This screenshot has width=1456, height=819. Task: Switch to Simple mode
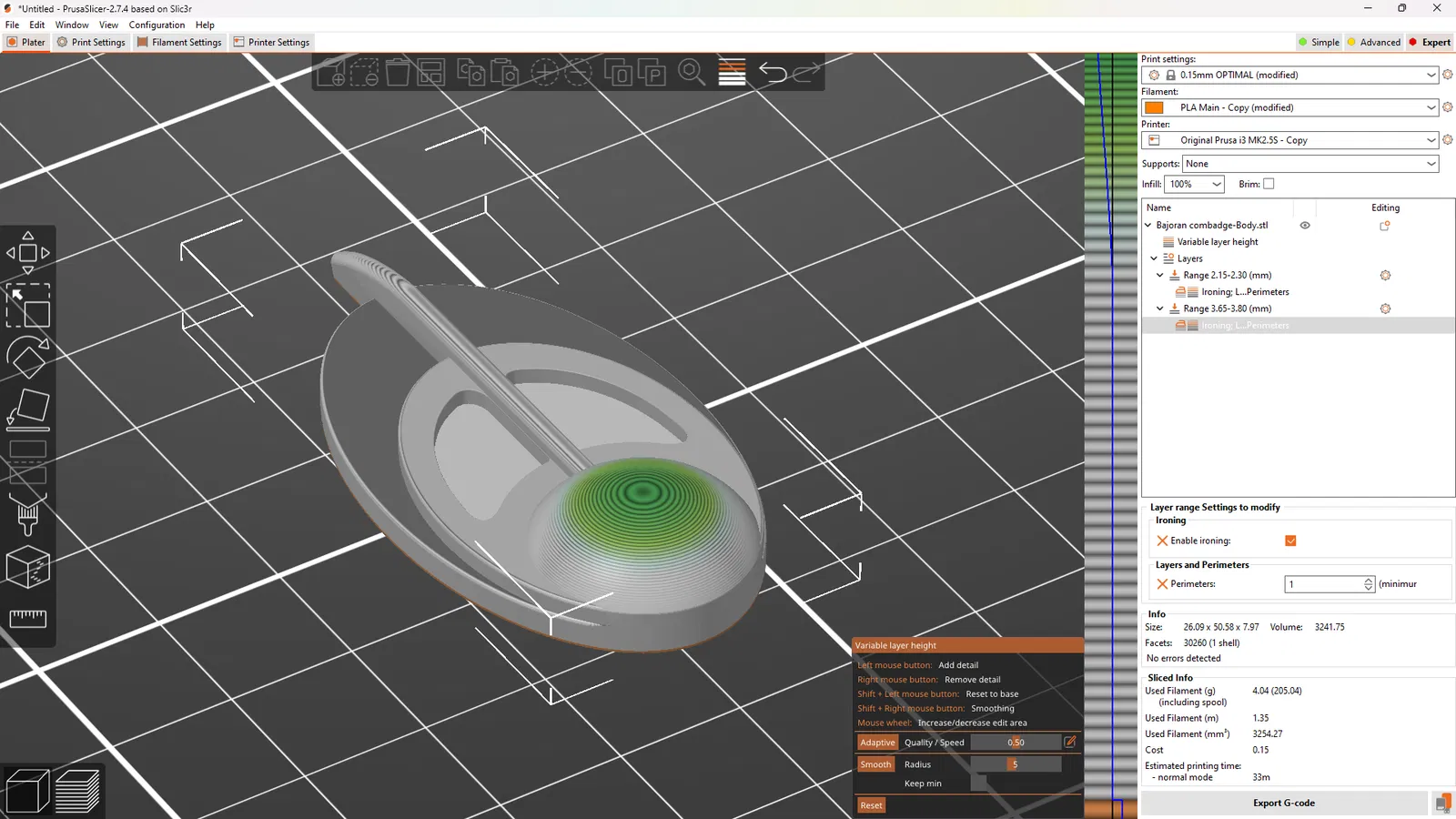coord(1319,42)
